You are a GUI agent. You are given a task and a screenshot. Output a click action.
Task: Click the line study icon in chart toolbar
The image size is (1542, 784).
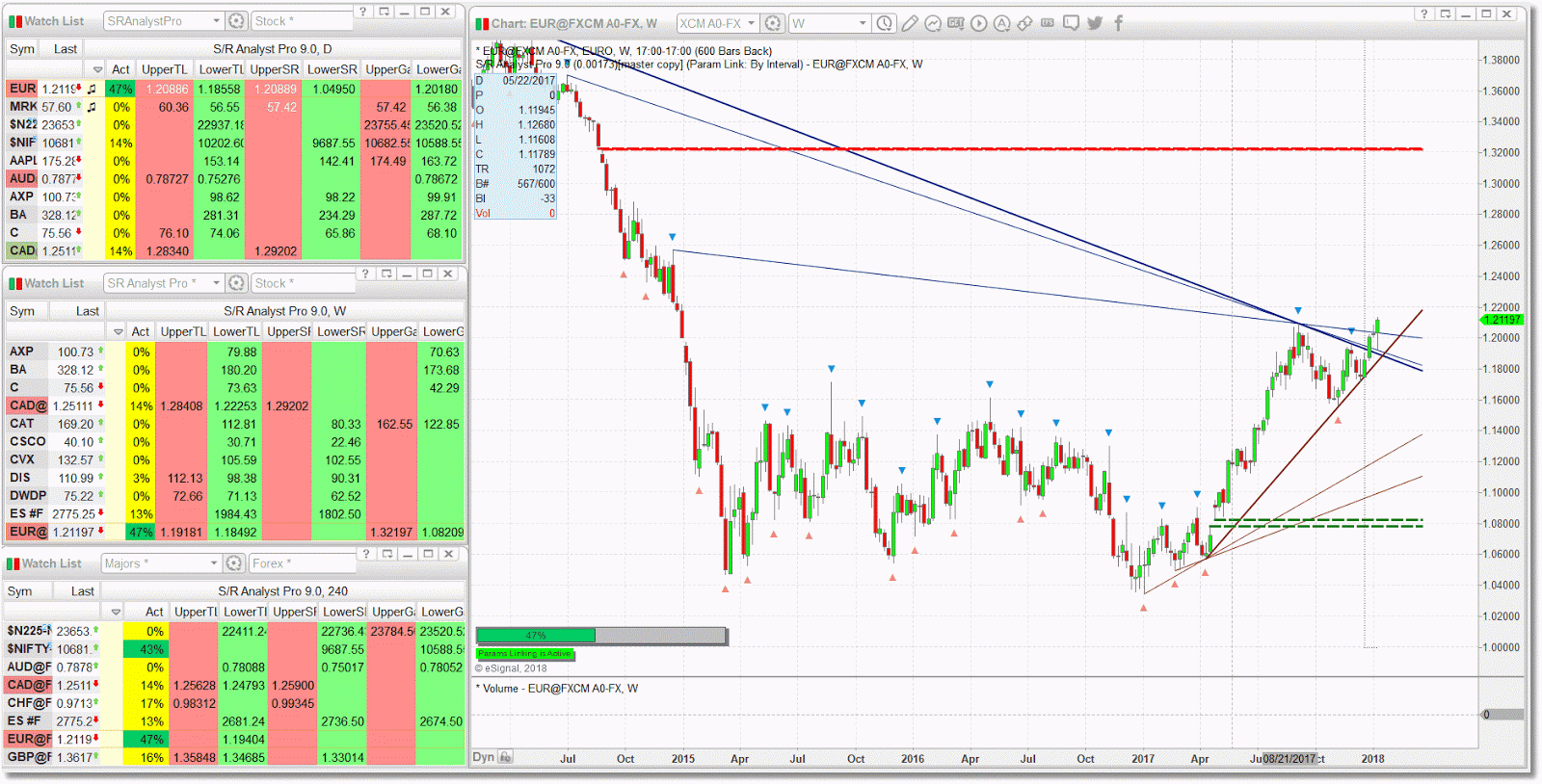[x=933, y=22]
